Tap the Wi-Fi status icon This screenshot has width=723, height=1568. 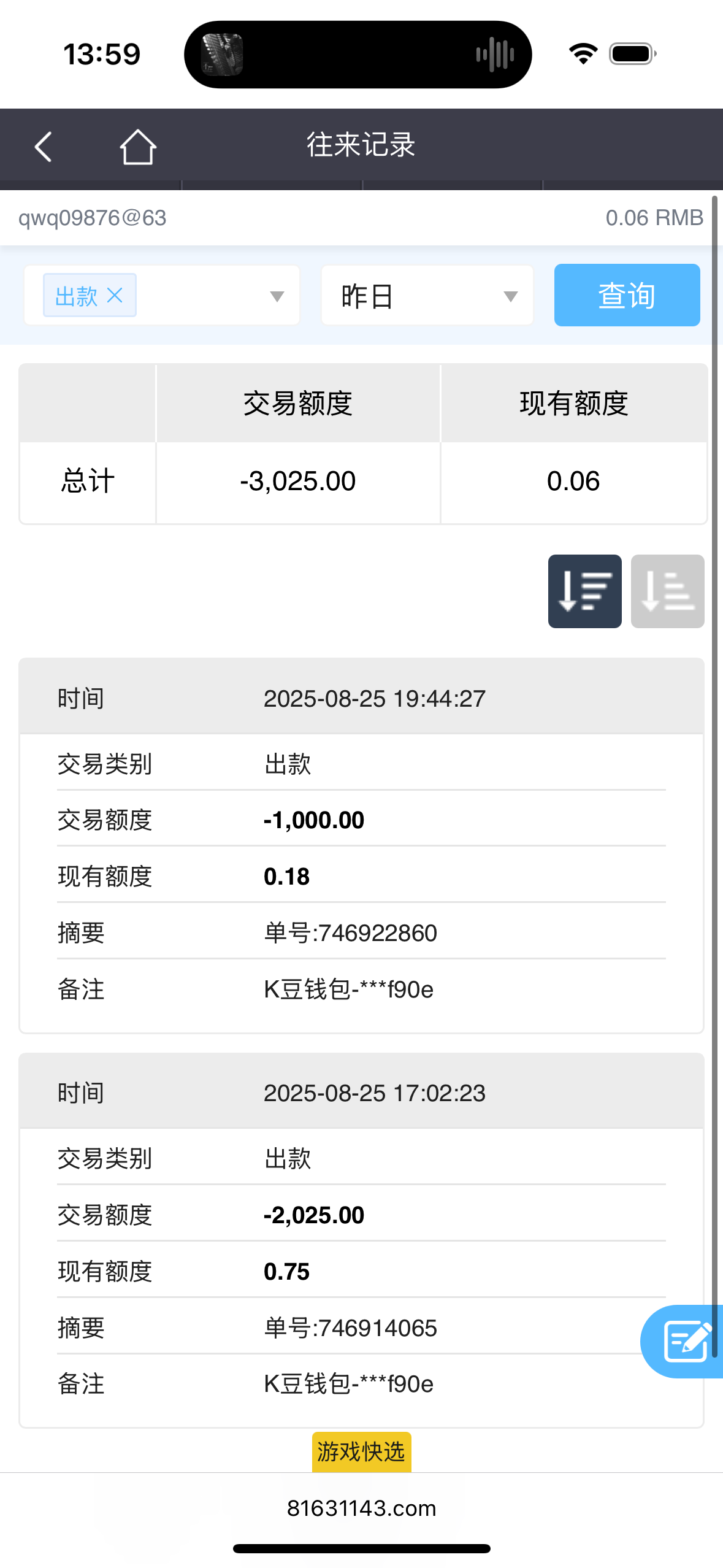coord(583,54)
